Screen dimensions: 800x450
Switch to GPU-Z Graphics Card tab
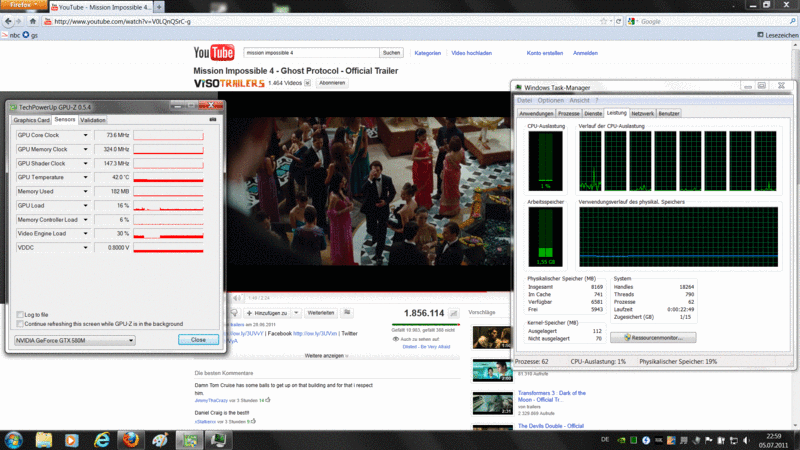pos(32,120)
